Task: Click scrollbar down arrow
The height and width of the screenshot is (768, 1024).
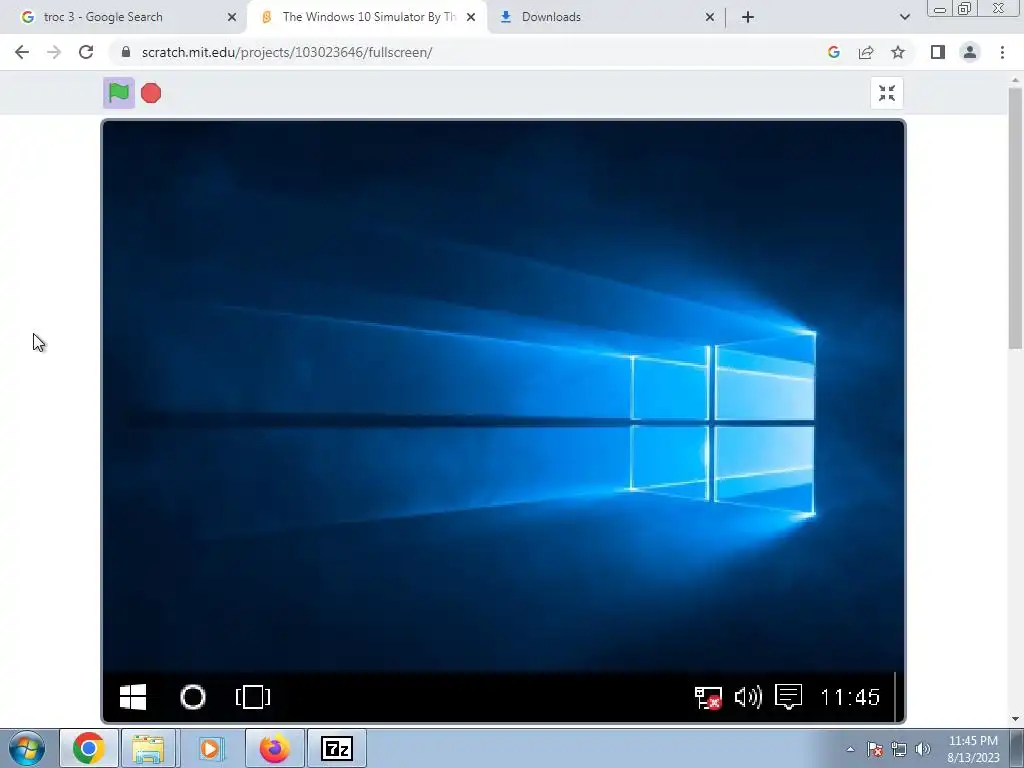Action: coord(1015,719)
